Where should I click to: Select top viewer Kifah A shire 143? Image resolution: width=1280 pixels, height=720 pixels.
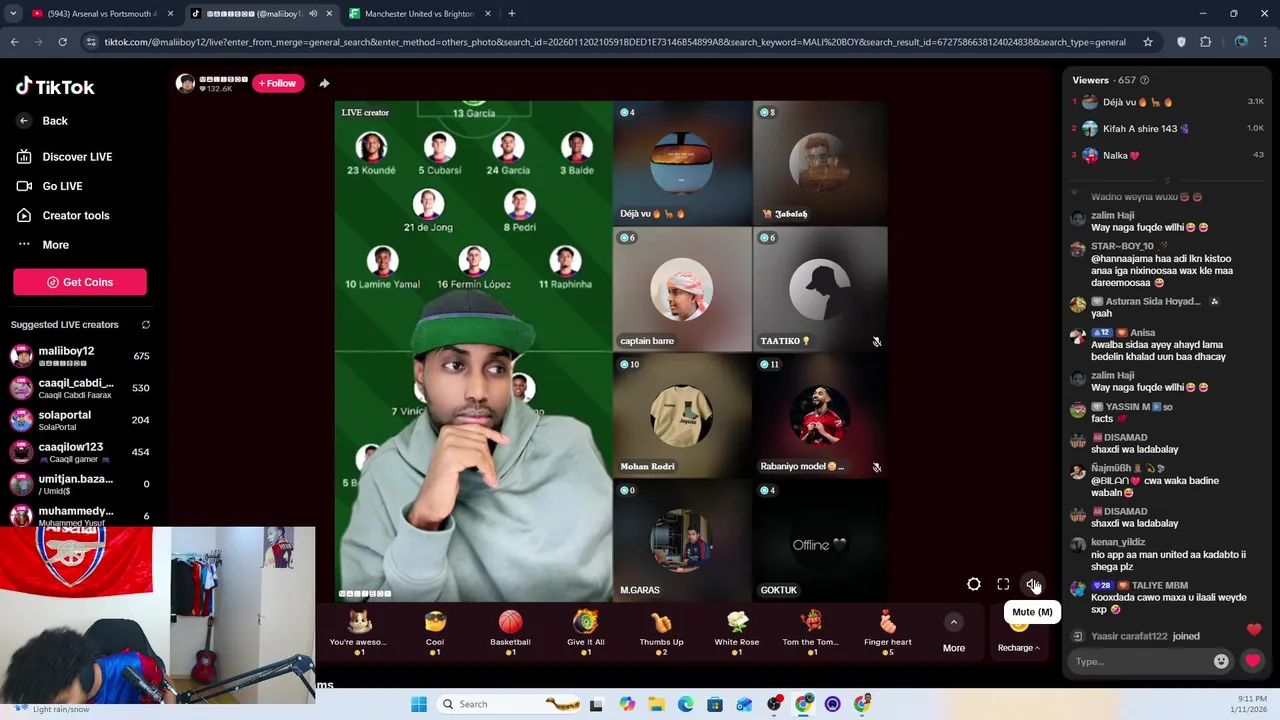[x=1168, y=128]
